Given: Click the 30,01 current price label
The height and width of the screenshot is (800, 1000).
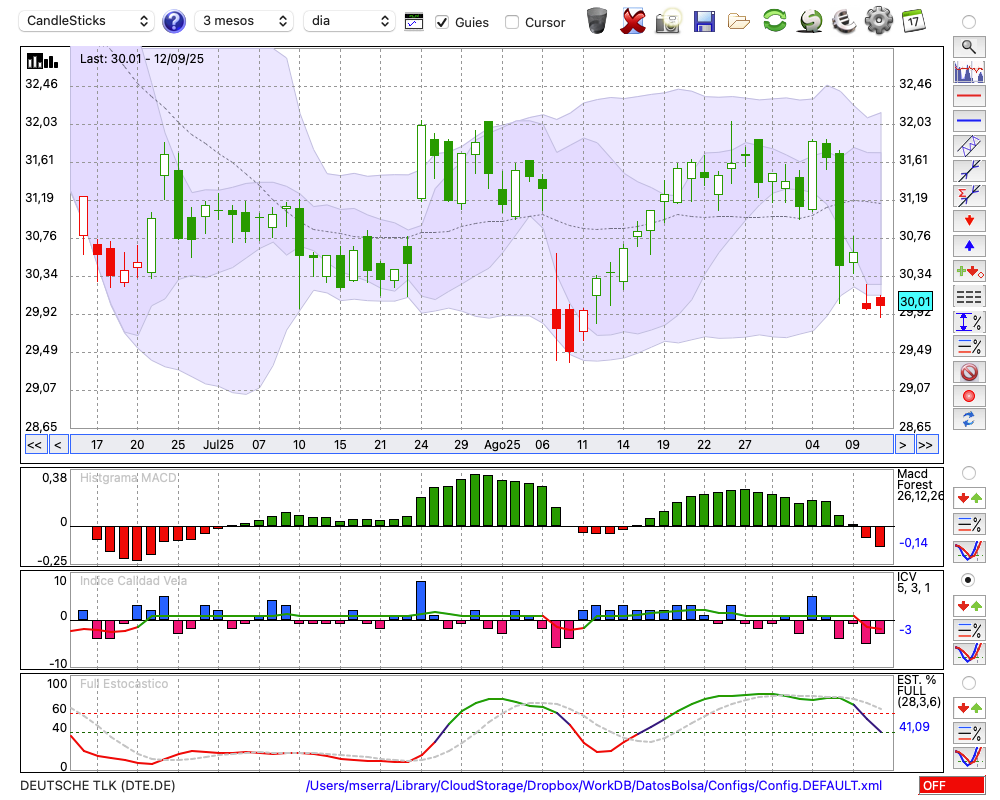Looking at the screenshot, I should [x=915, y=301].
